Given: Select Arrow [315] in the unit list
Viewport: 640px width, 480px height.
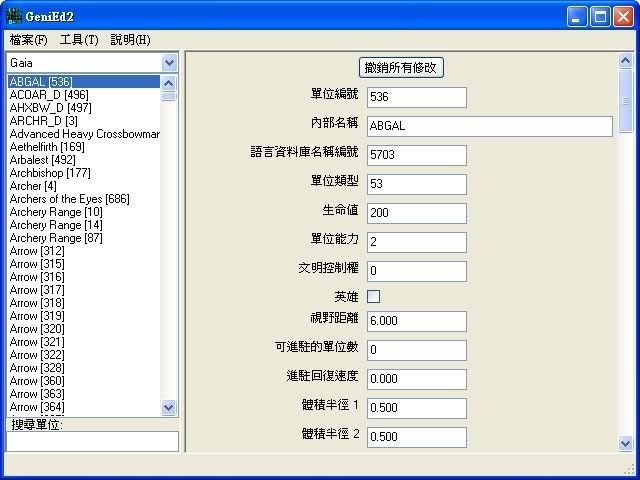Looking at the screenshot, I should click(84, 264).
